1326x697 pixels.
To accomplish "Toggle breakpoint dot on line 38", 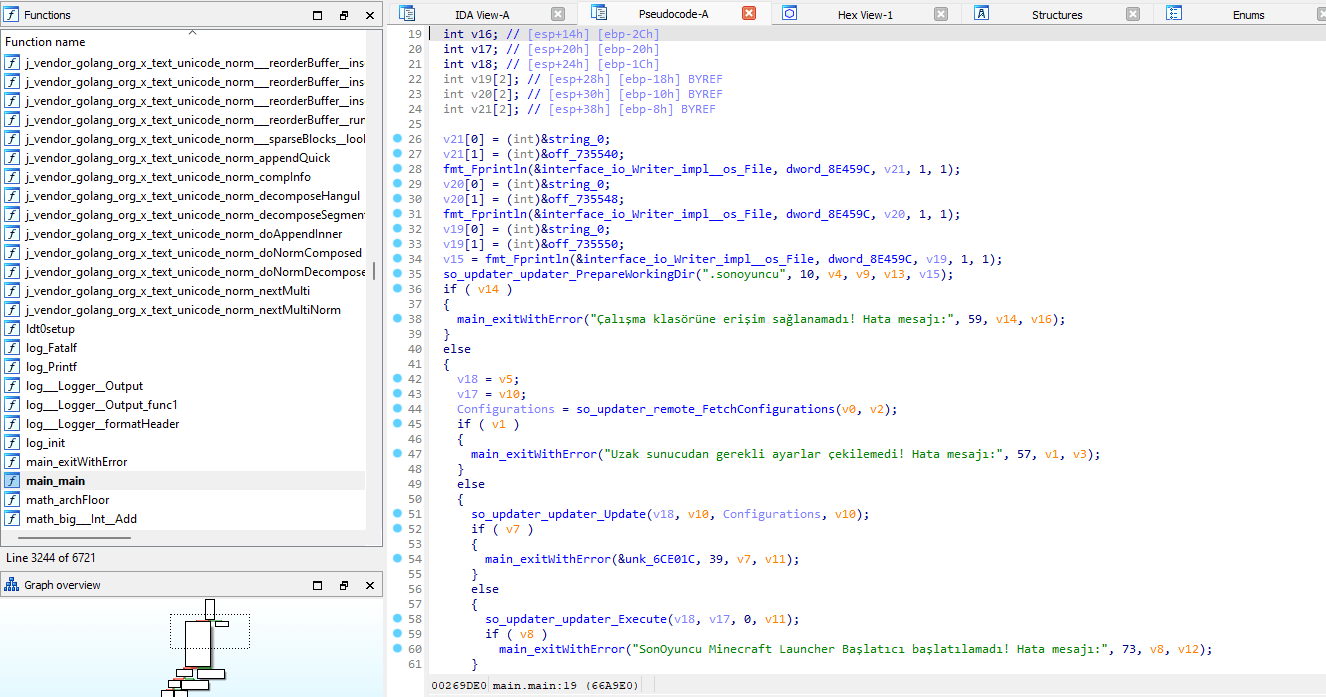I will [x=398, y=318].
